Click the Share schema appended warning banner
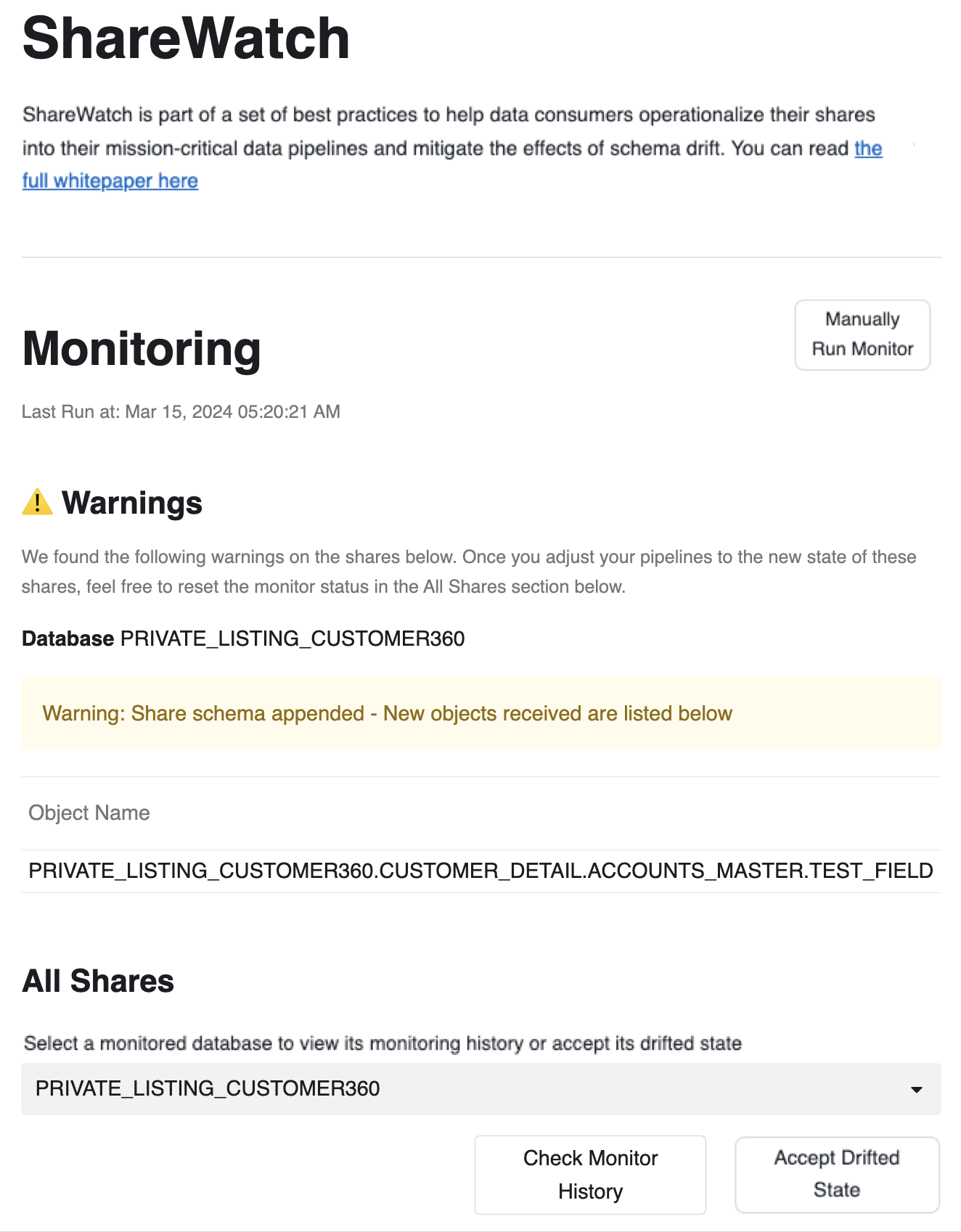 (x=480, y=714)
